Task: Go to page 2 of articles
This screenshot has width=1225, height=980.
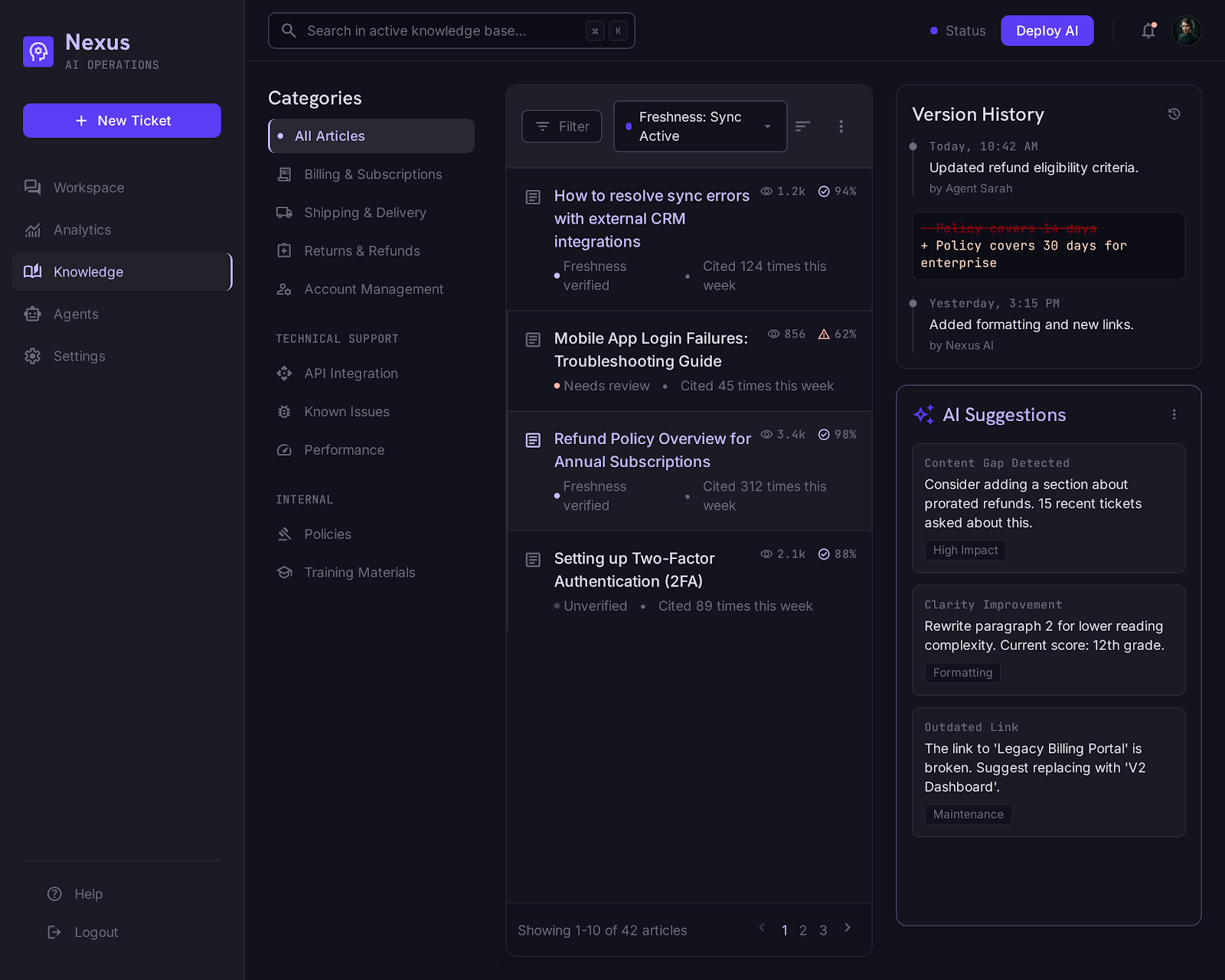Action: [803, 930]
